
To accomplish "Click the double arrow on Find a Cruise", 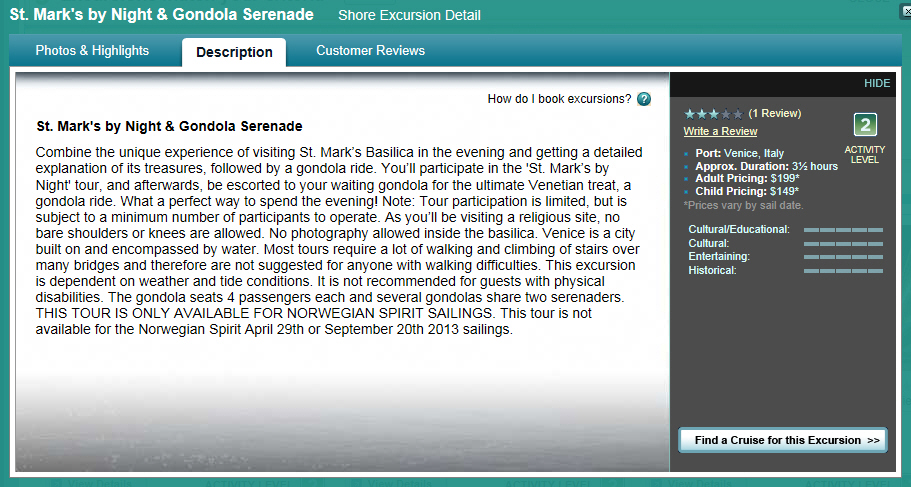I will (x=873, y=441).
